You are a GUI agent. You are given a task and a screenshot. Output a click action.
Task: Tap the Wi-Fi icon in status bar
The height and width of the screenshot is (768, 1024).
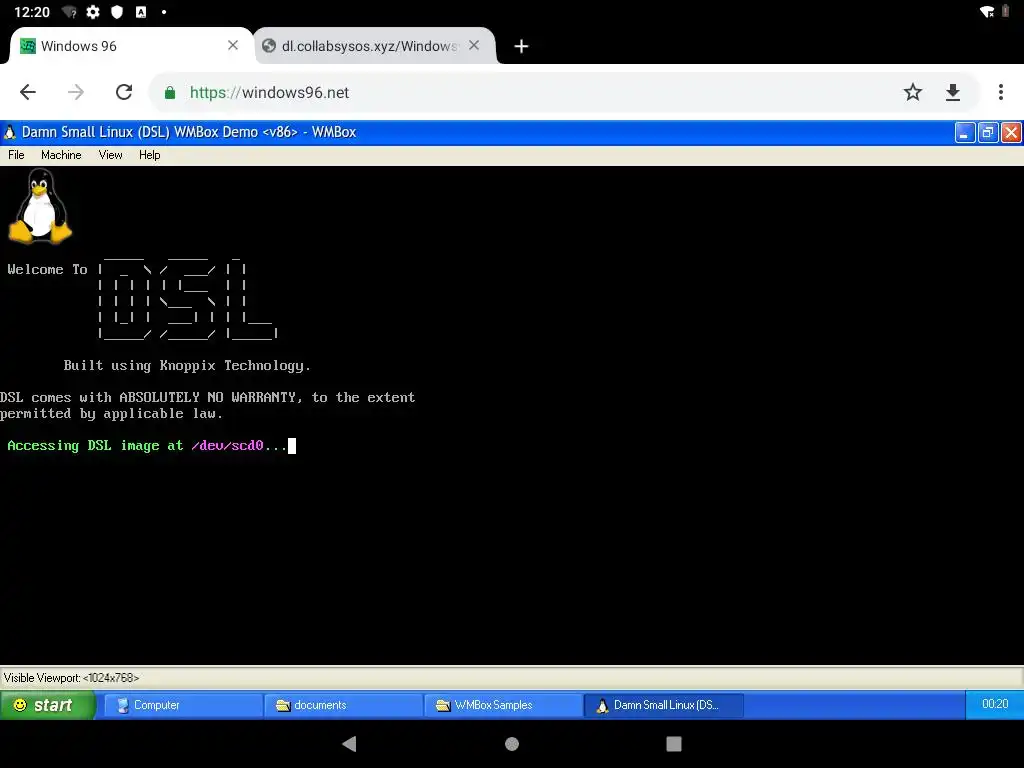pos(987,12)
